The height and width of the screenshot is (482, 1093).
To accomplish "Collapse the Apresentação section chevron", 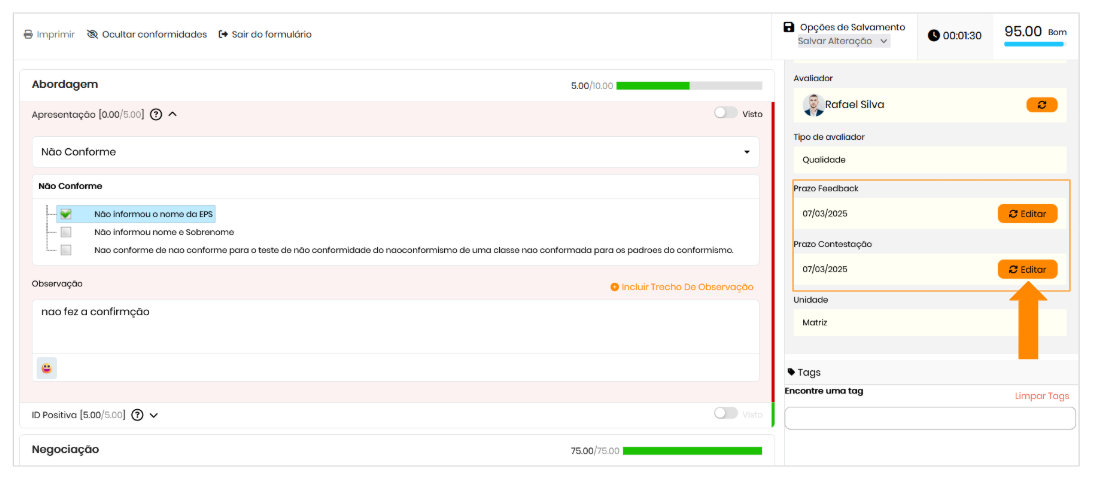I will pos(173,114).
